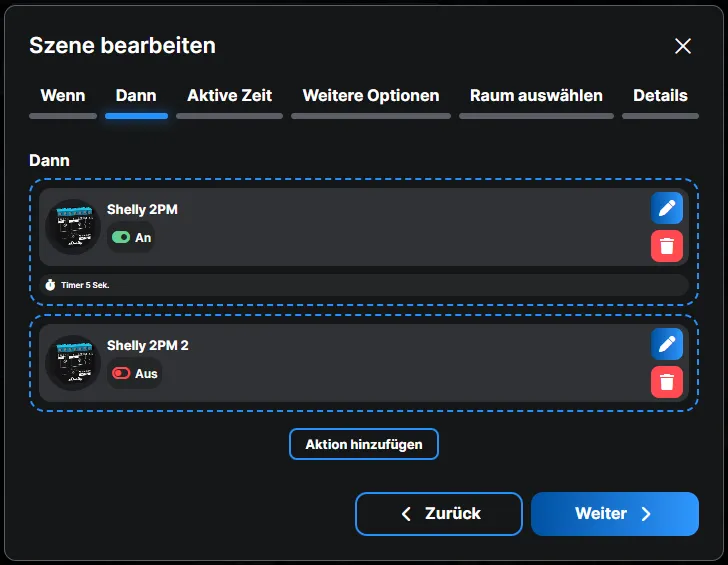
Task: Toggle the red Aus switch for Shelly 2PM 2
Action: point(121,373)
